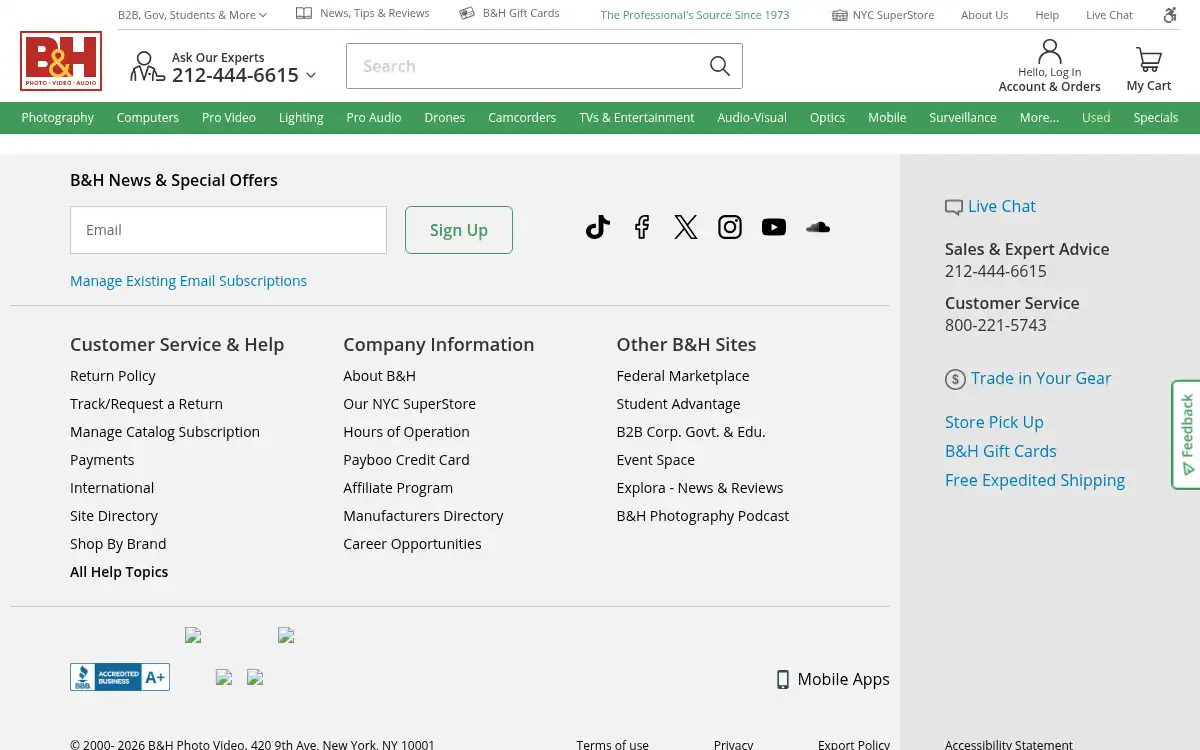Image resolution: width=1200 pixels, height=750 pixels.
Task: Open the Pro Audio category
Action: click(374, 117)
